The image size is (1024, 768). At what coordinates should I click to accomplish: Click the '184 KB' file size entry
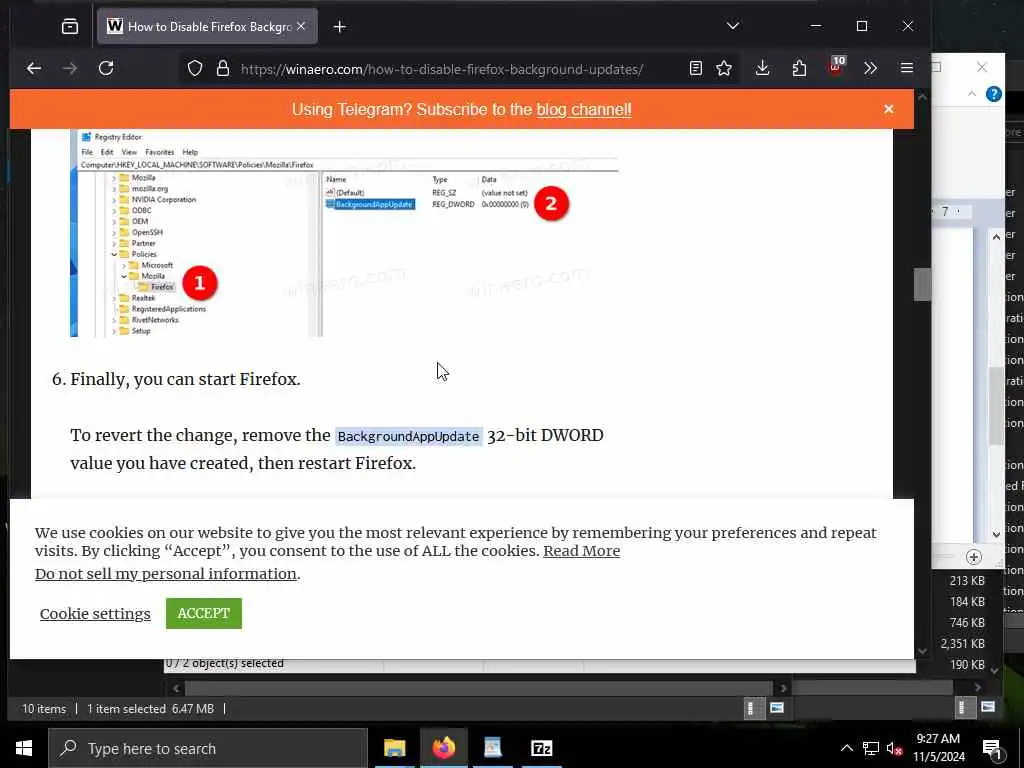tap(967, 601)
